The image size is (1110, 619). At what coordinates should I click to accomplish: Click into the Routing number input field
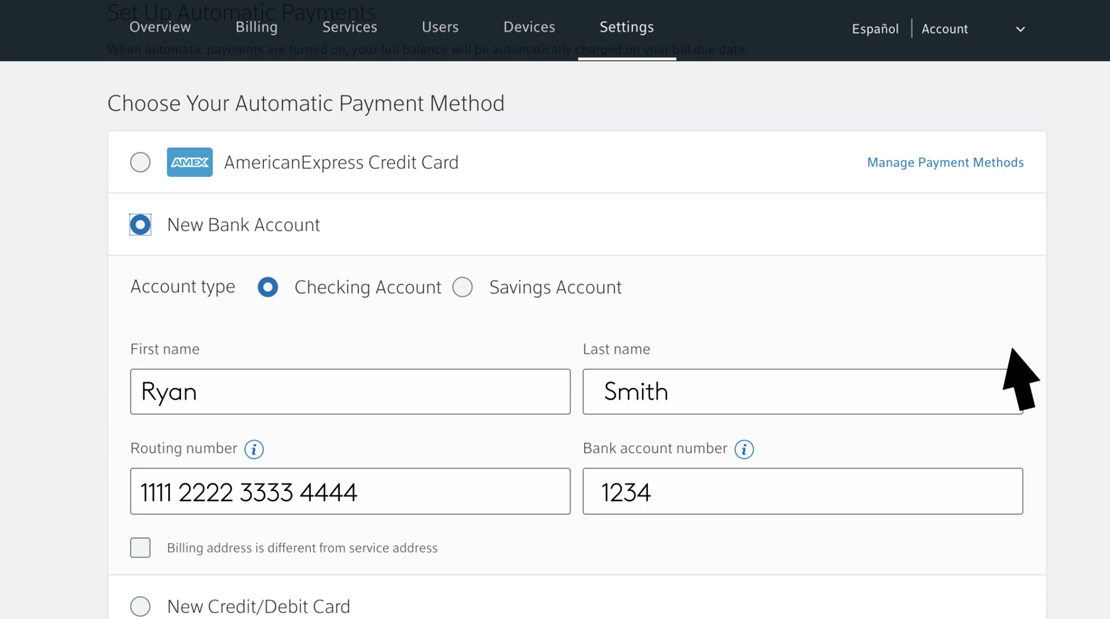(350, 492)
